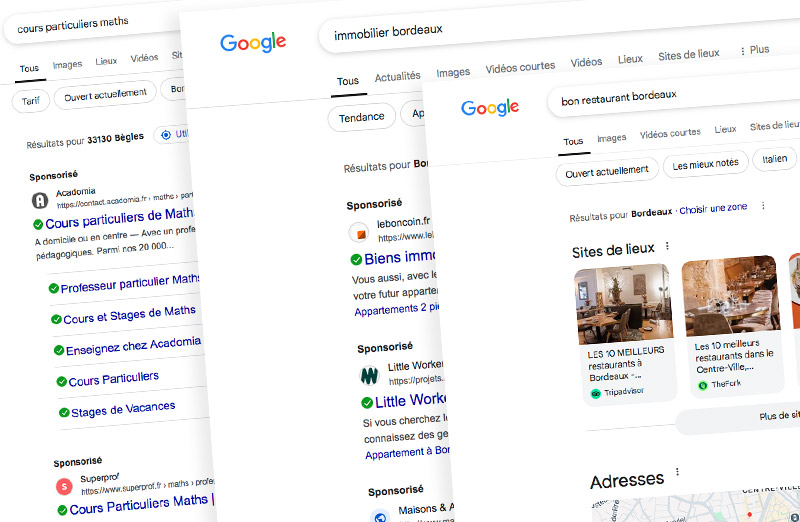800x522 pixels.
Task: Open Stages de Vacances sitelink
Action: (123, 409)
